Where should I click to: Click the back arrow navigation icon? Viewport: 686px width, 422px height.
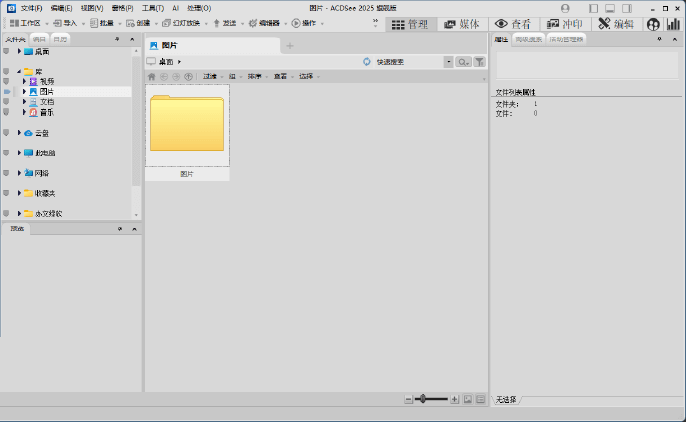164,77
